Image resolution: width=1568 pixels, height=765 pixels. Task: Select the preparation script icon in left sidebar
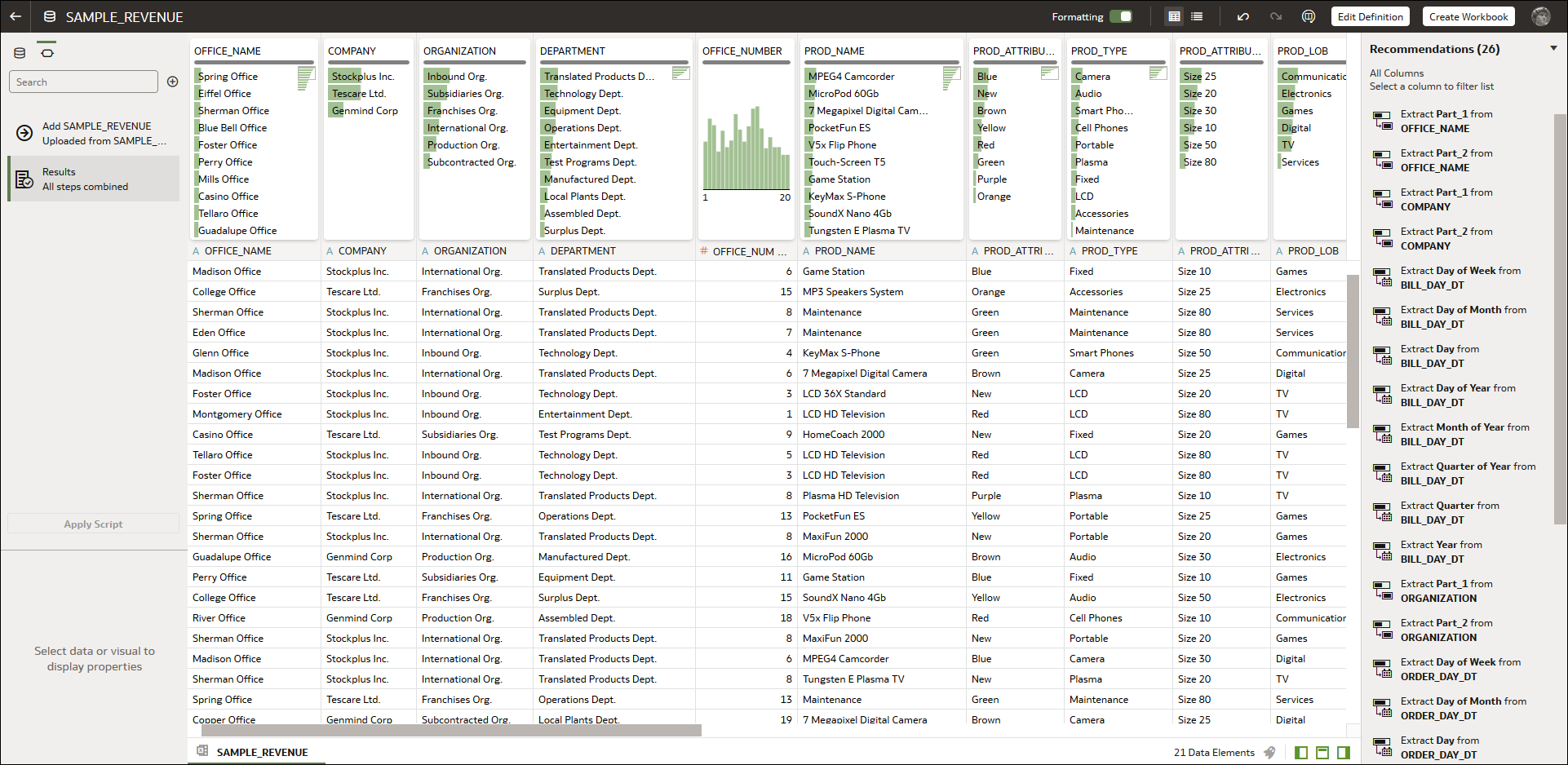pos(47,52)
